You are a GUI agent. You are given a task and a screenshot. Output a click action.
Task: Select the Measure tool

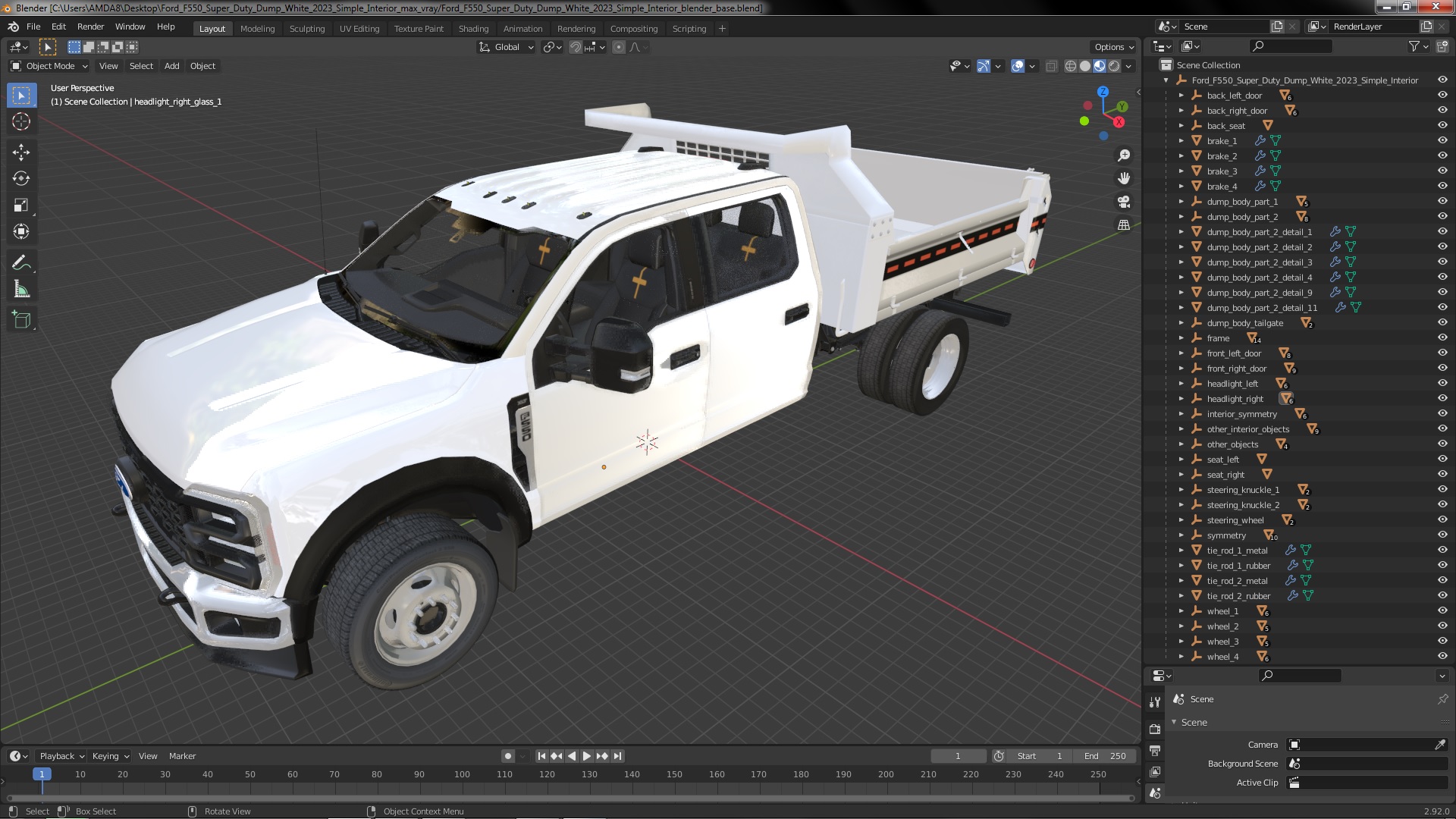tap(21, 290)
